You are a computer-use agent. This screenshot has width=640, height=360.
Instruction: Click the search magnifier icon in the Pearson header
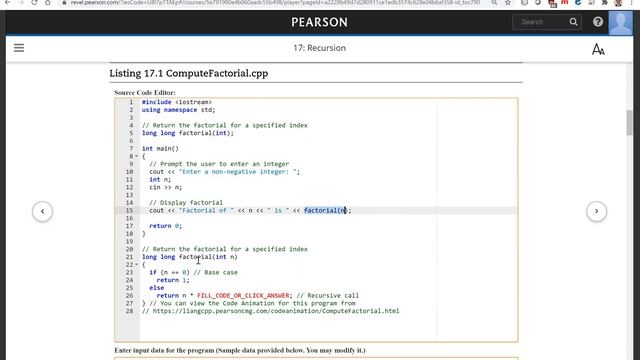[573, 22]
